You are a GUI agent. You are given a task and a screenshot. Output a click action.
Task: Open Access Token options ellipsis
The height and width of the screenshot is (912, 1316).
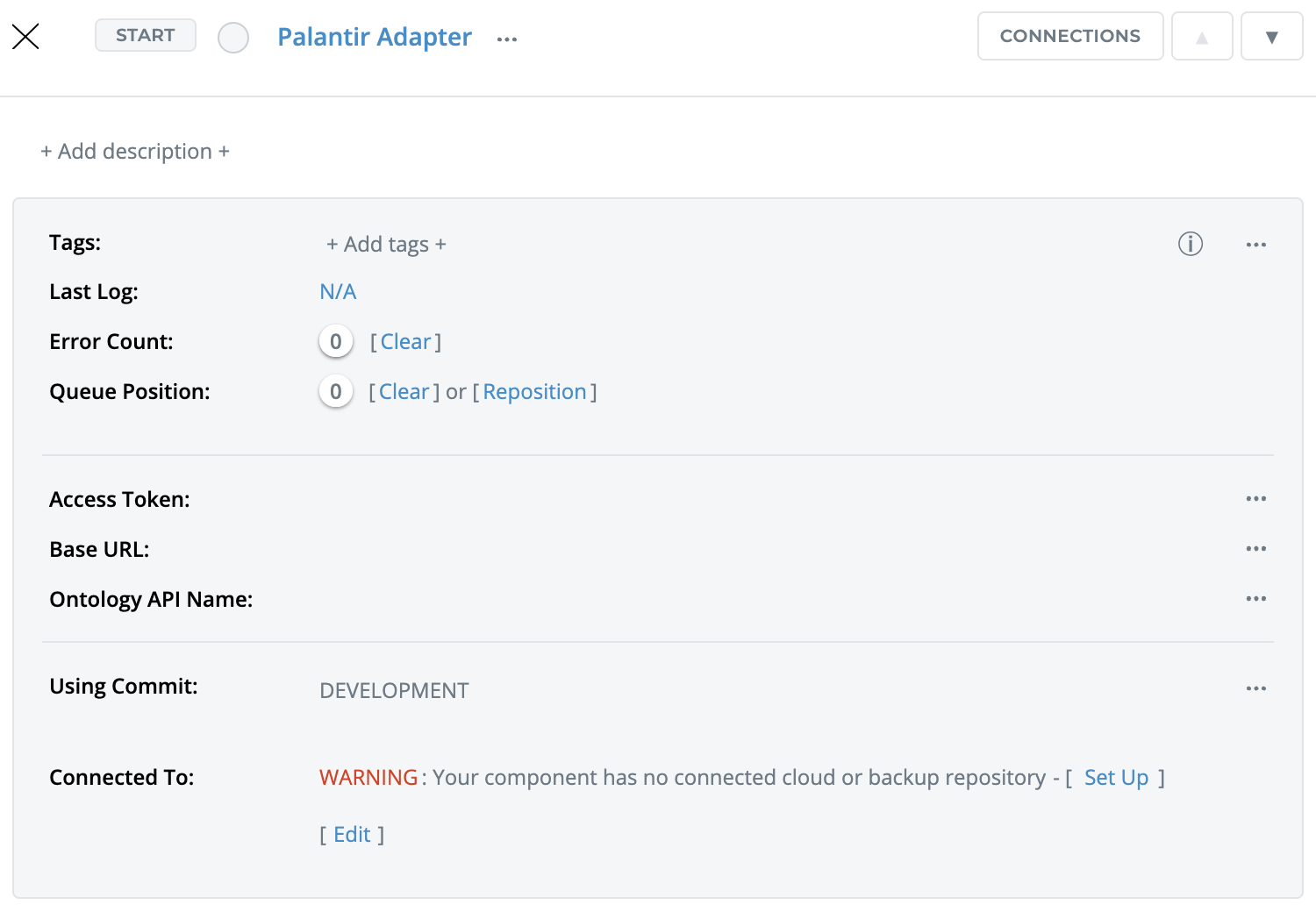1255,499
